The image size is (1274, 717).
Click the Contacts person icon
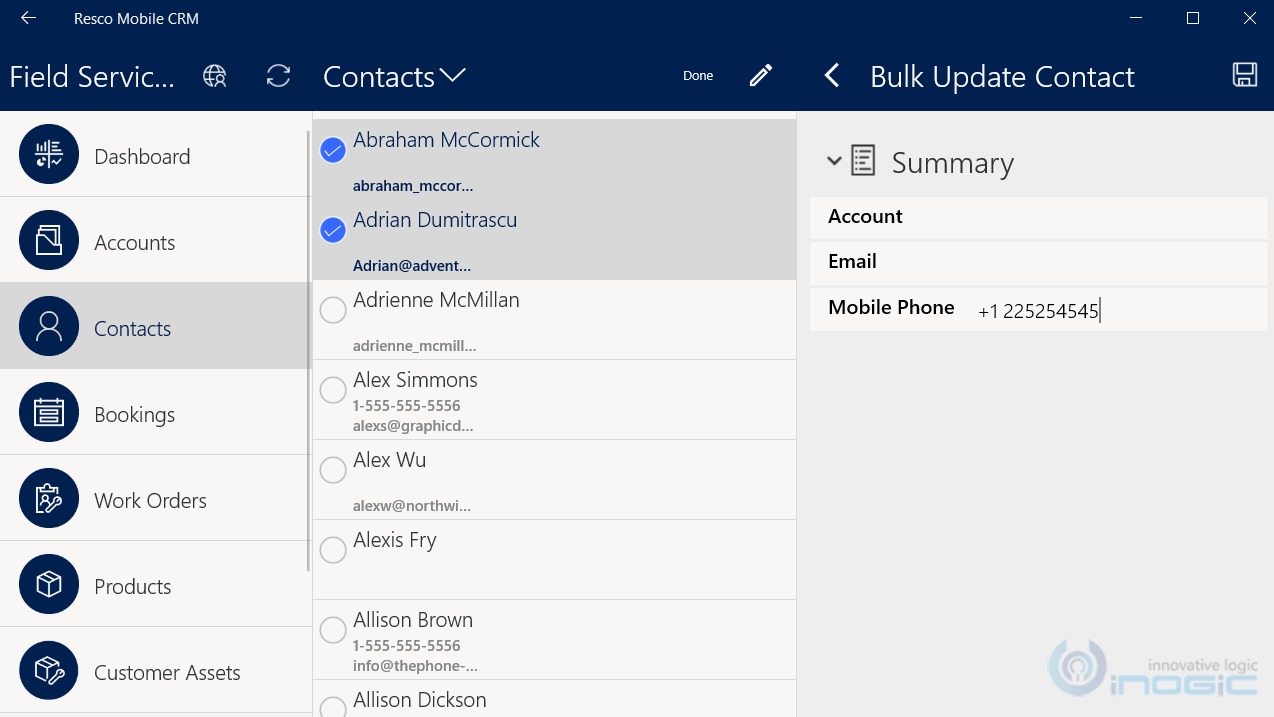click(x=49, y=326)
